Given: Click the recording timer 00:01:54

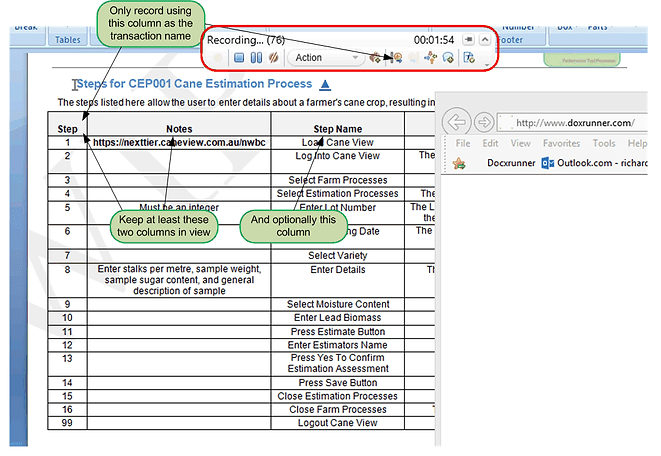Looking at the screenshot, I should point(434,40).
